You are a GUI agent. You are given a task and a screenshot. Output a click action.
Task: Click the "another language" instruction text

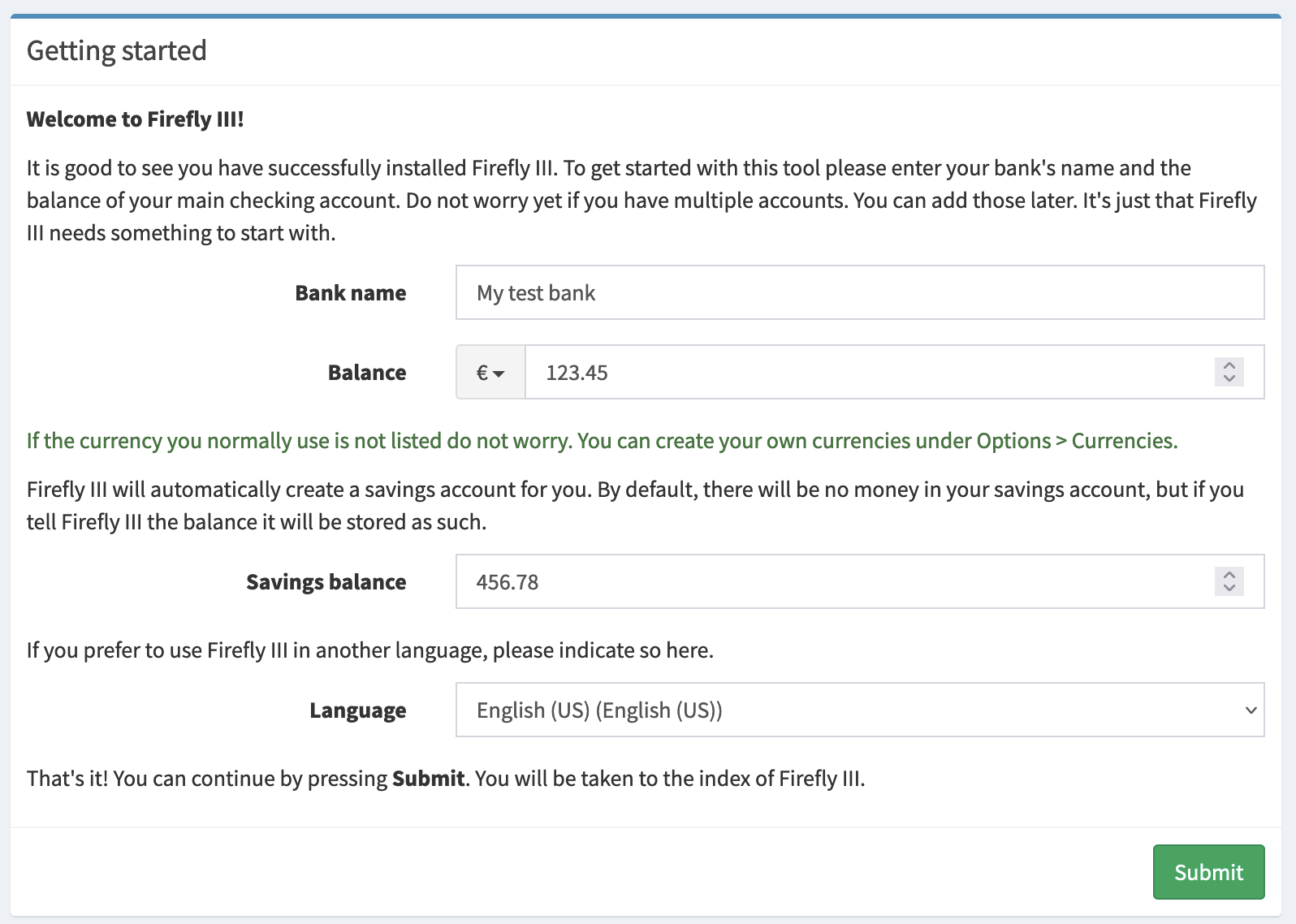(369, 650)
